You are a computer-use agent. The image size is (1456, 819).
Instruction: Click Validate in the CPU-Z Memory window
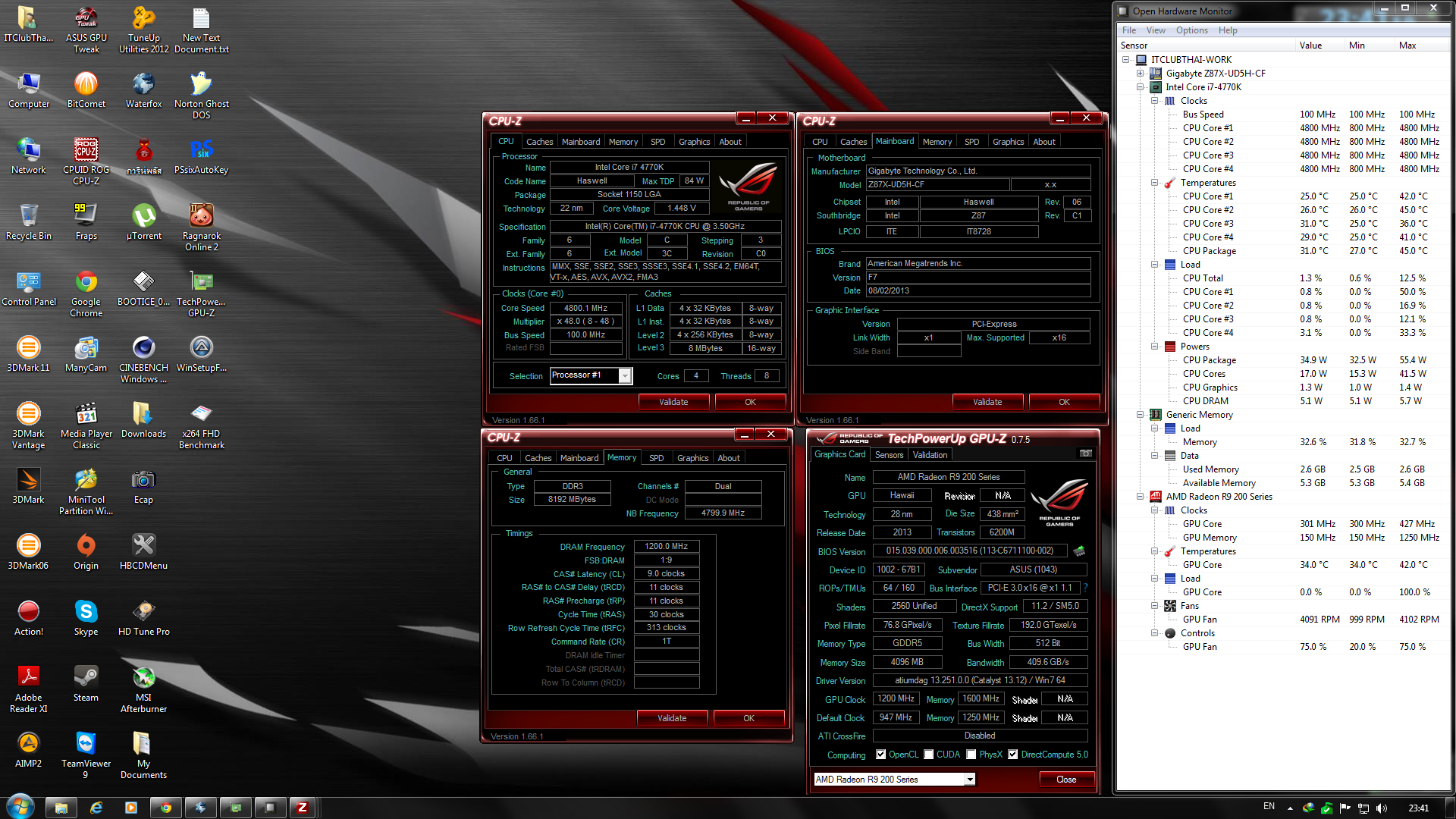[x=671, y=718]
